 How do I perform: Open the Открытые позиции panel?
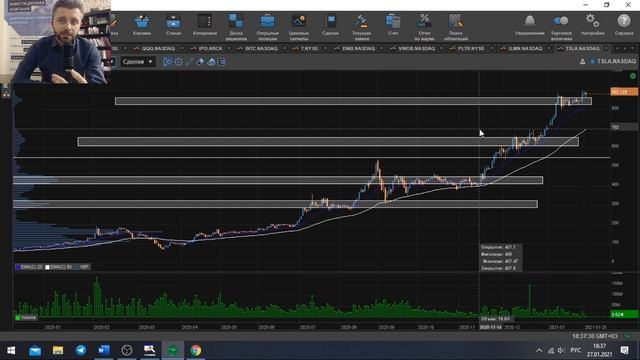[x=267, y=27]
